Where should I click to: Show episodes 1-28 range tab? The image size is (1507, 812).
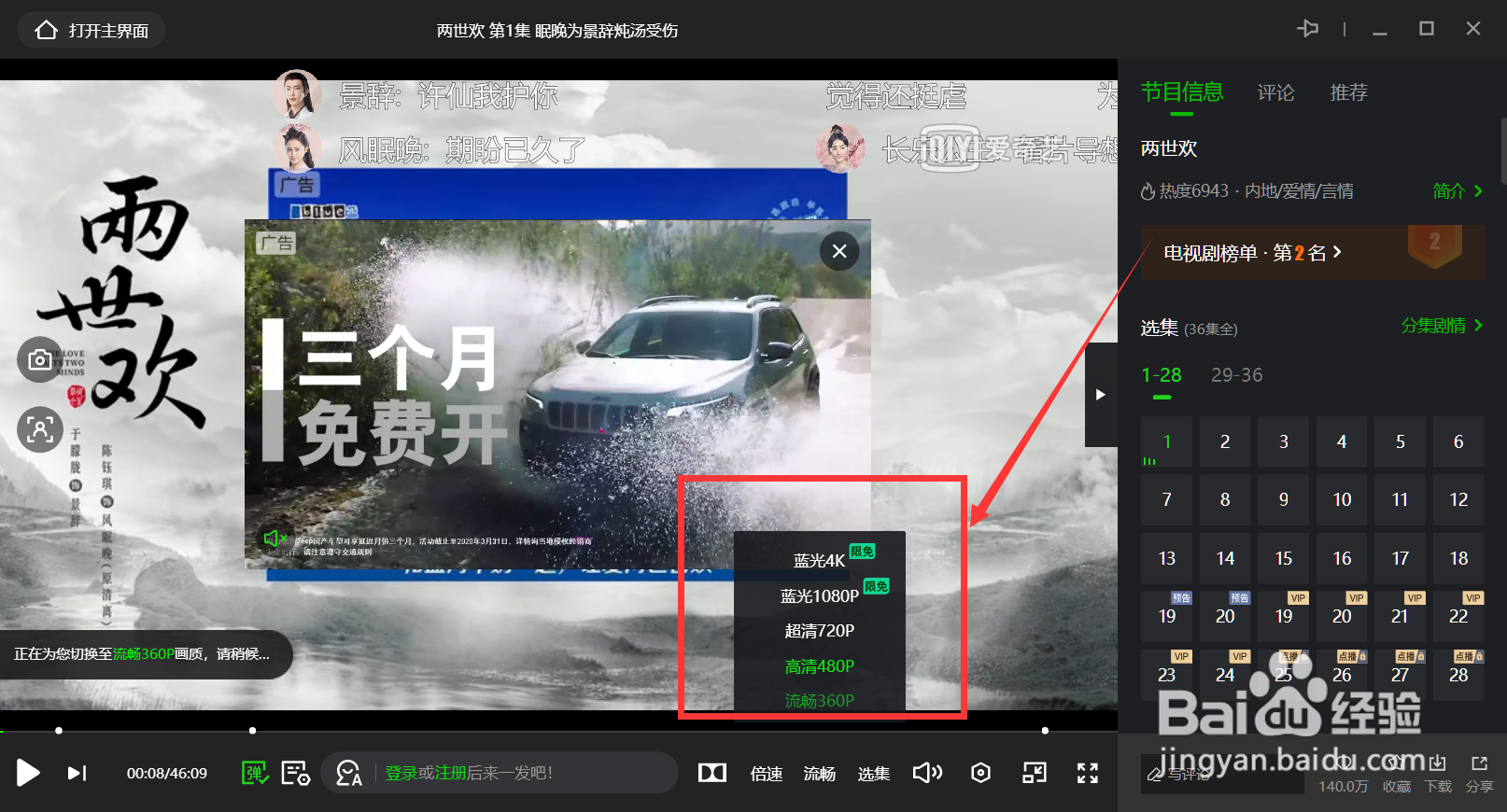[1162, 375]
